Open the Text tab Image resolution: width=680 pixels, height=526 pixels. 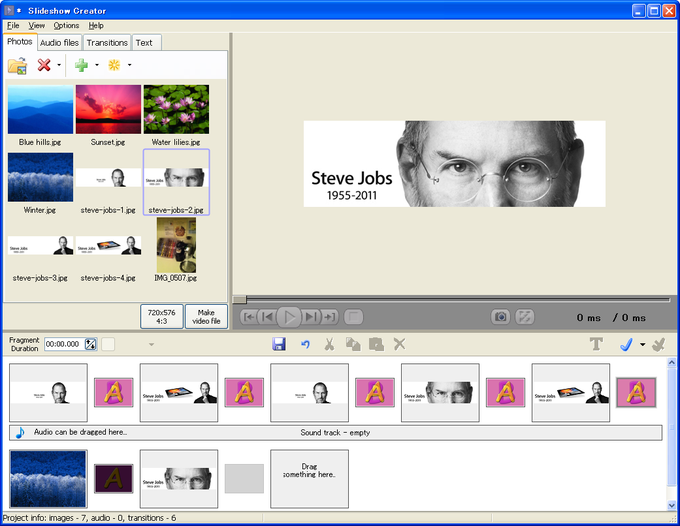[x=146, y=42]
